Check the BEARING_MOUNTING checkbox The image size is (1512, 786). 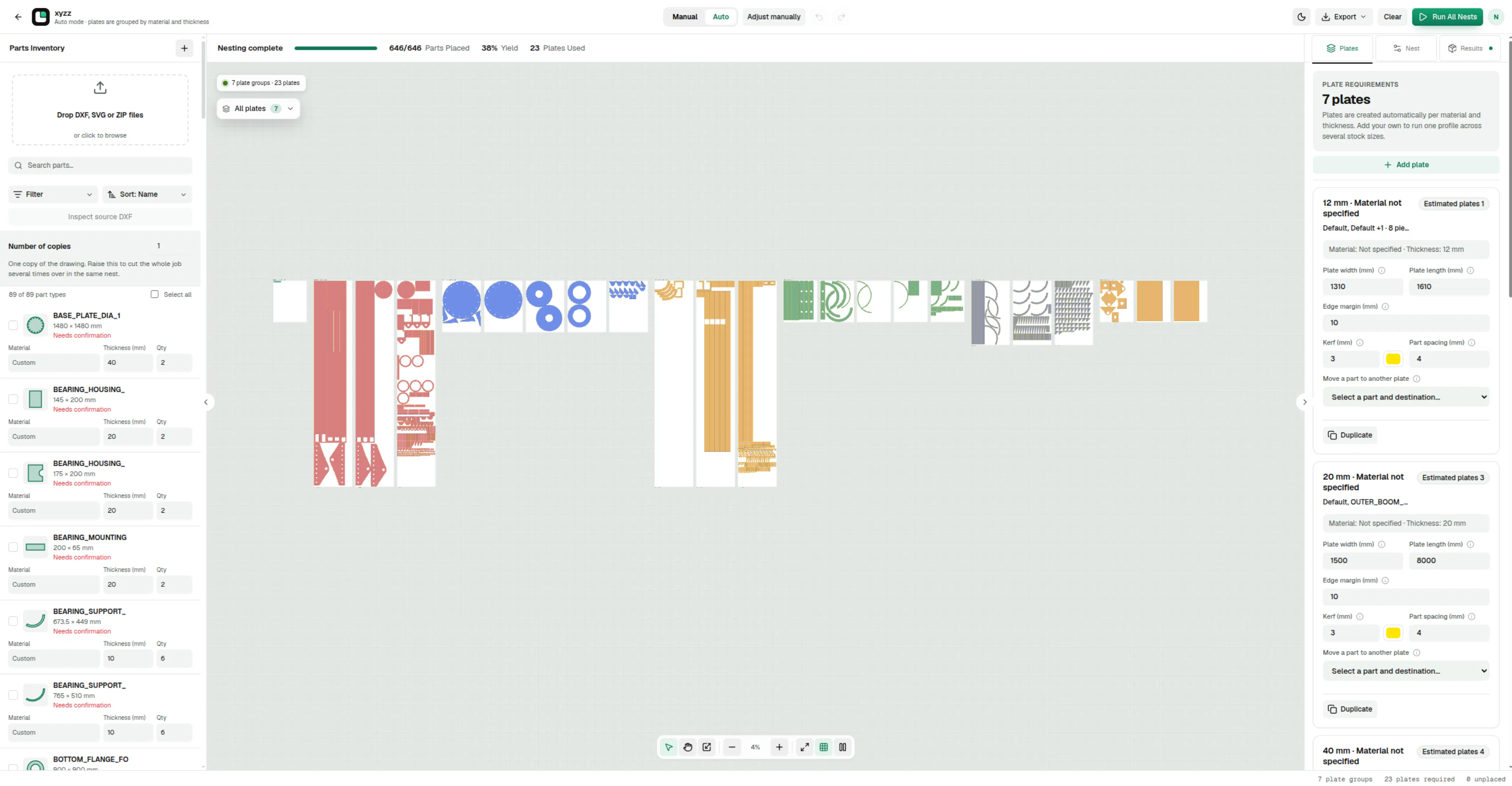tap(13, 547)
